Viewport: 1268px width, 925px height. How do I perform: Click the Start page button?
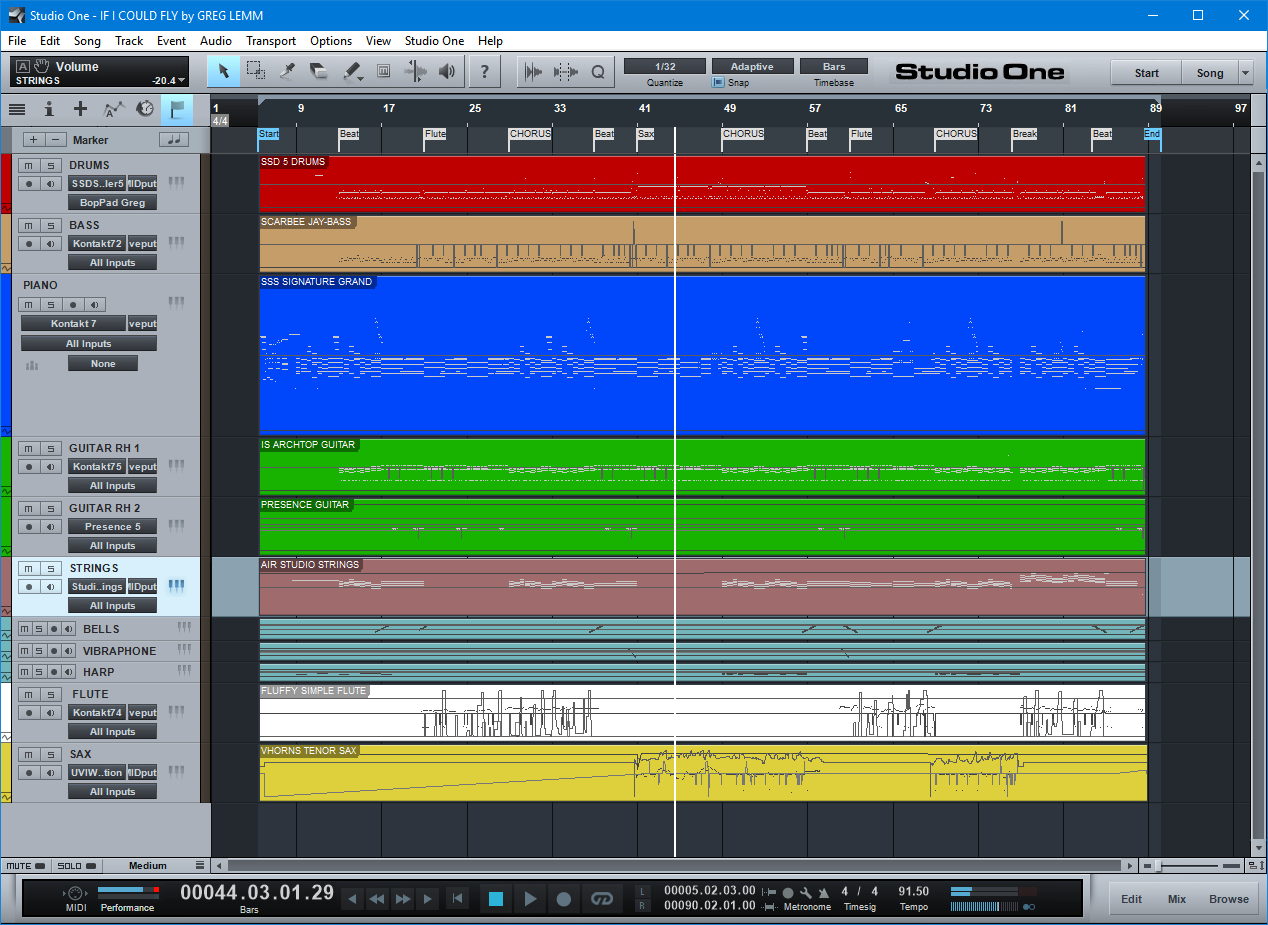click(1146, 73)
